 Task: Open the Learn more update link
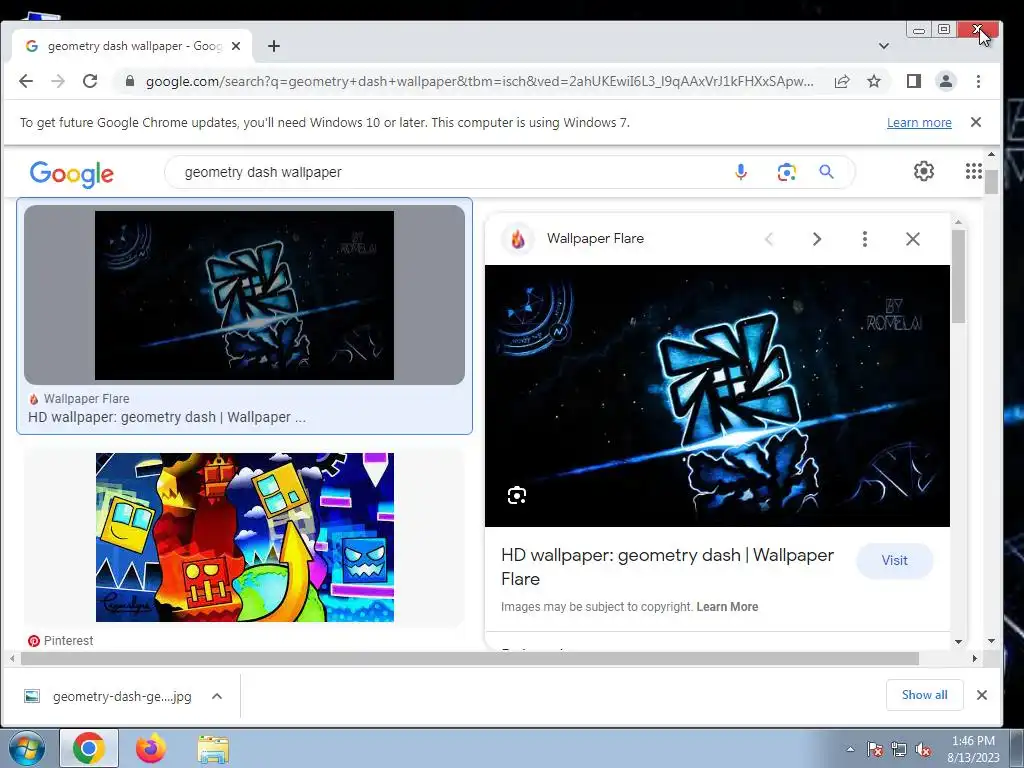pos(919,123)
